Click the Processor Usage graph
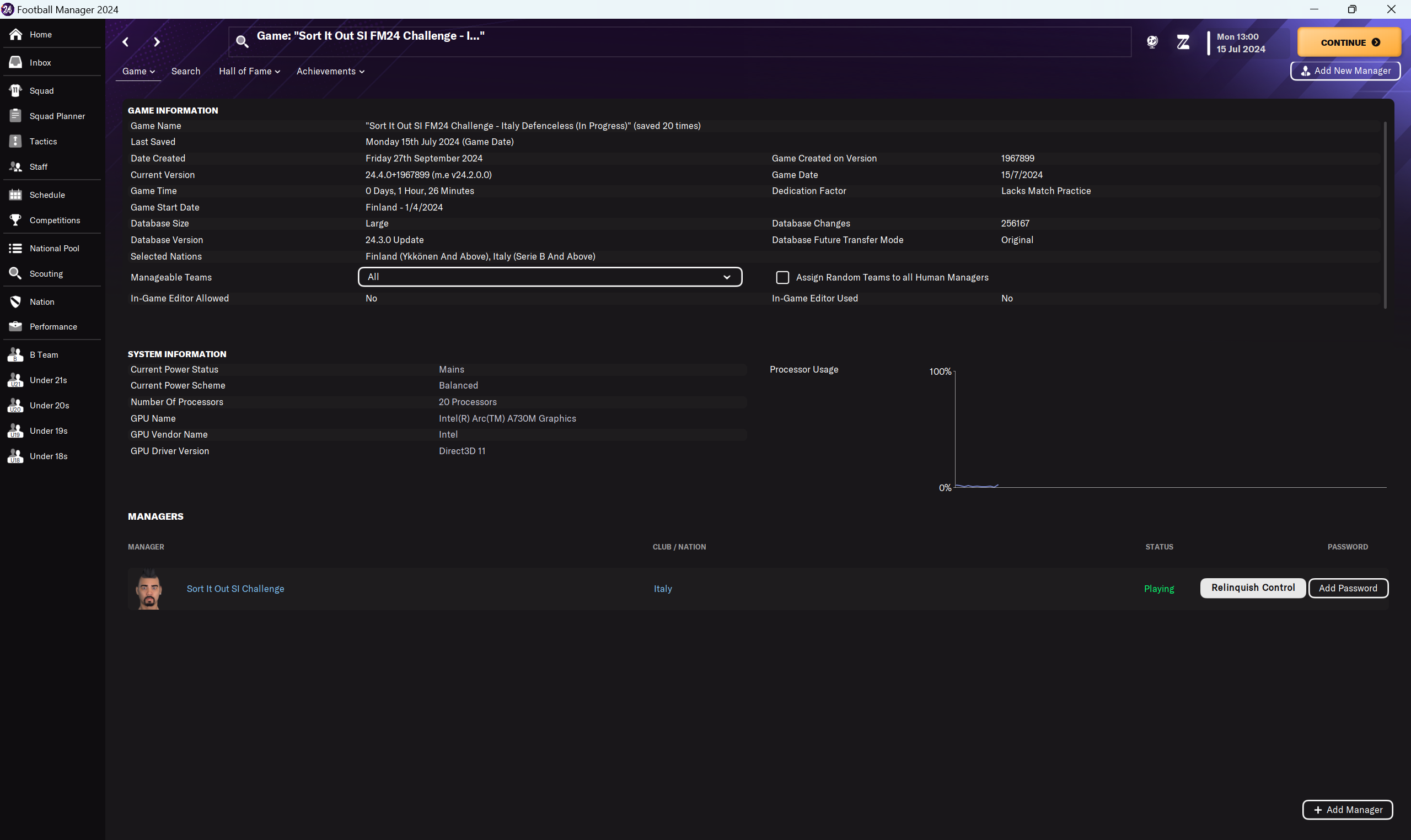The width and height of the screenshot is (1411, 840). pyautogui.click(x=1171, y=429)
